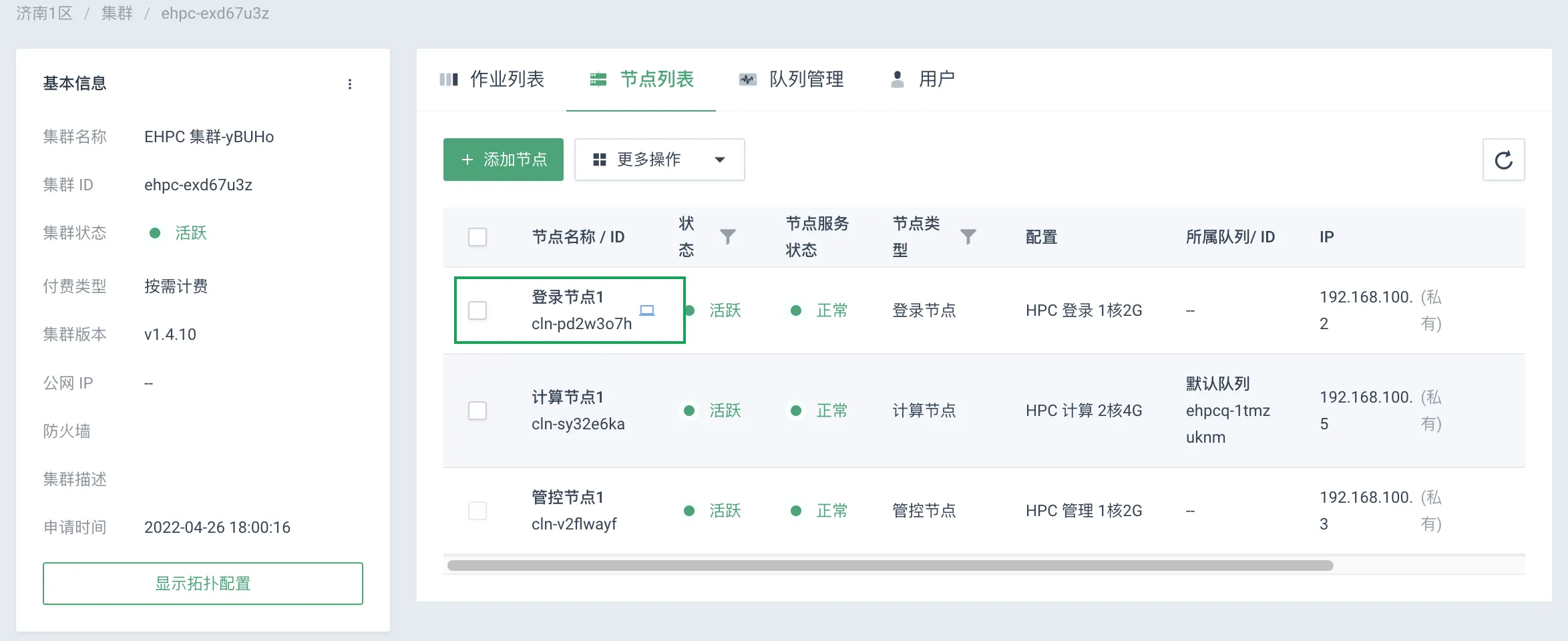Click the node ID cln-v2flwayf
The image size is (1568, 641).
tap(574, 524)
